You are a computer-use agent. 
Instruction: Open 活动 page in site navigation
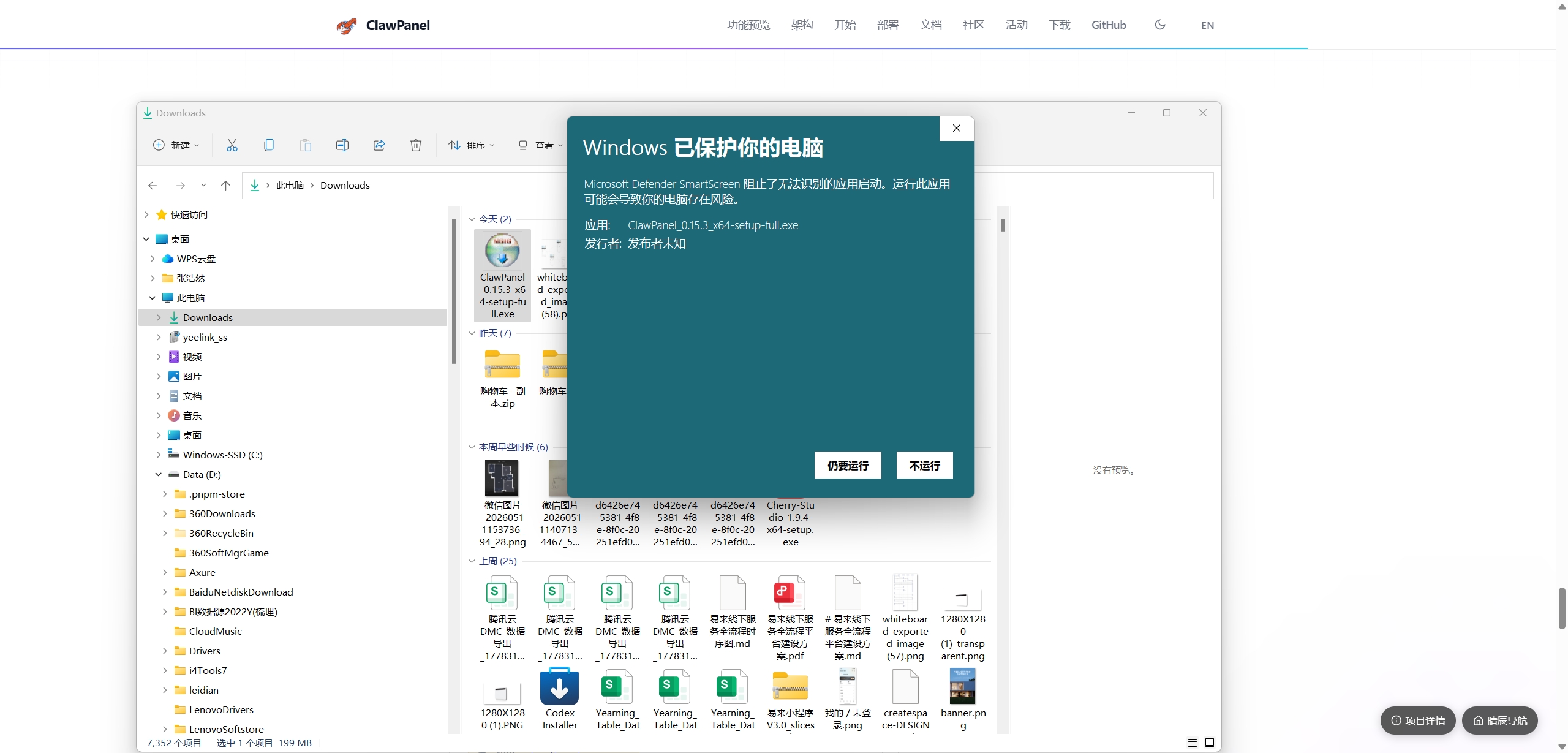pos(1016,25)
